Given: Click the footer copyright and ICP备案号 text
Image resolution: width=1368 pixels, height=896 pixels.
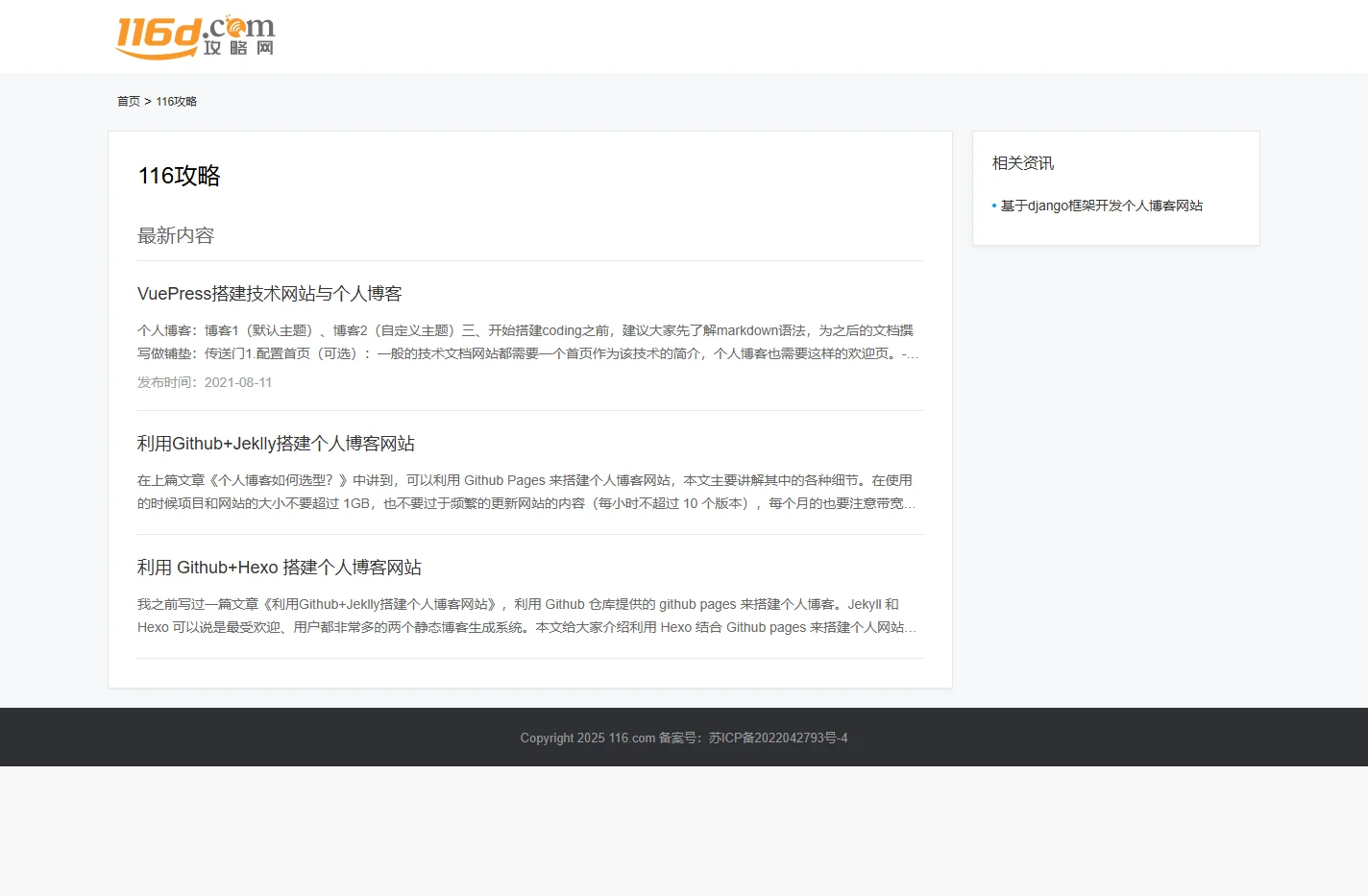Looking at the screenshot, I should pos(684,739).
